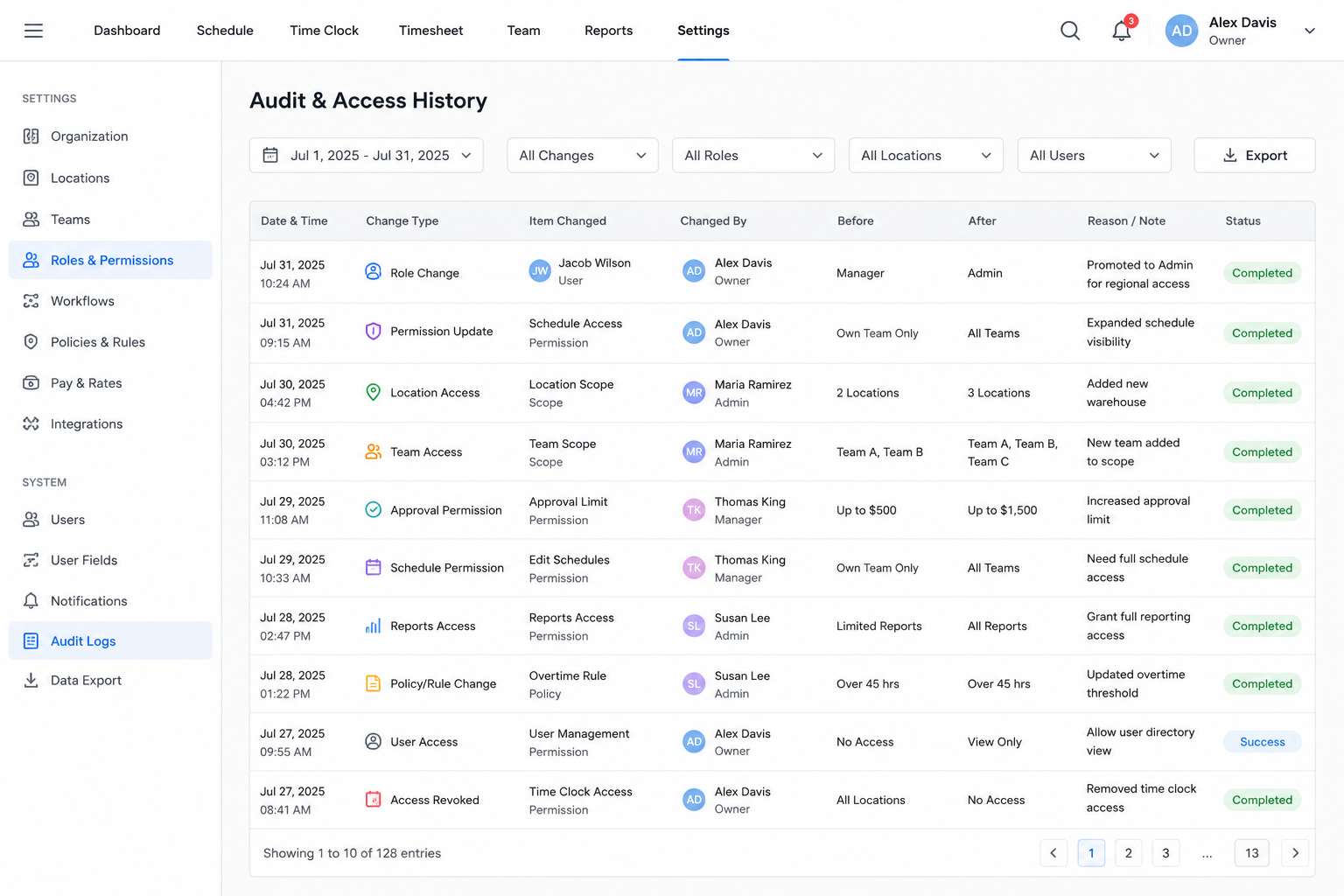Expand the Alex Davis account chevron

(1310, 31)
